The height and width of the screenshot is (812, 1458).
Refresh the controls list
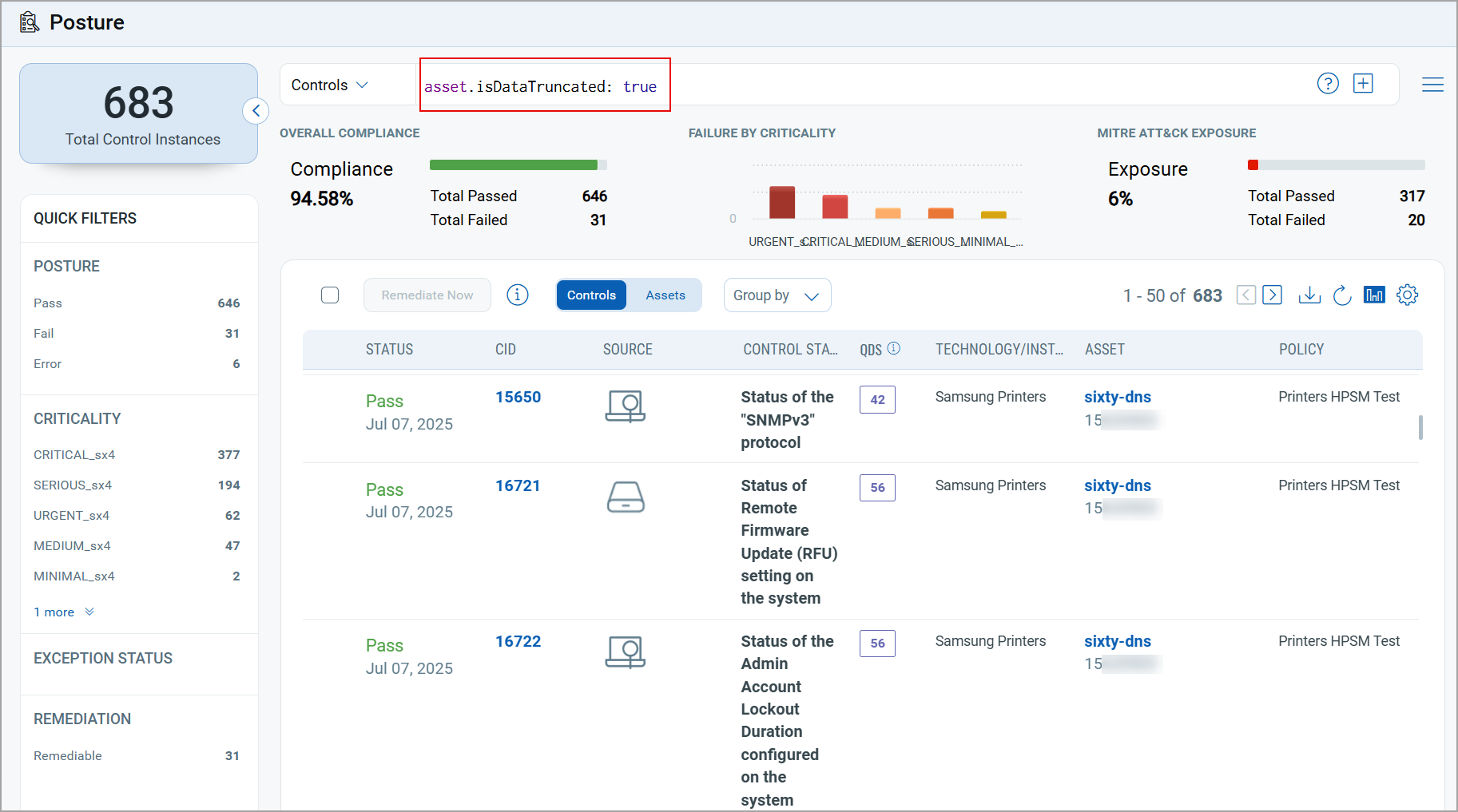(1342, 295)
